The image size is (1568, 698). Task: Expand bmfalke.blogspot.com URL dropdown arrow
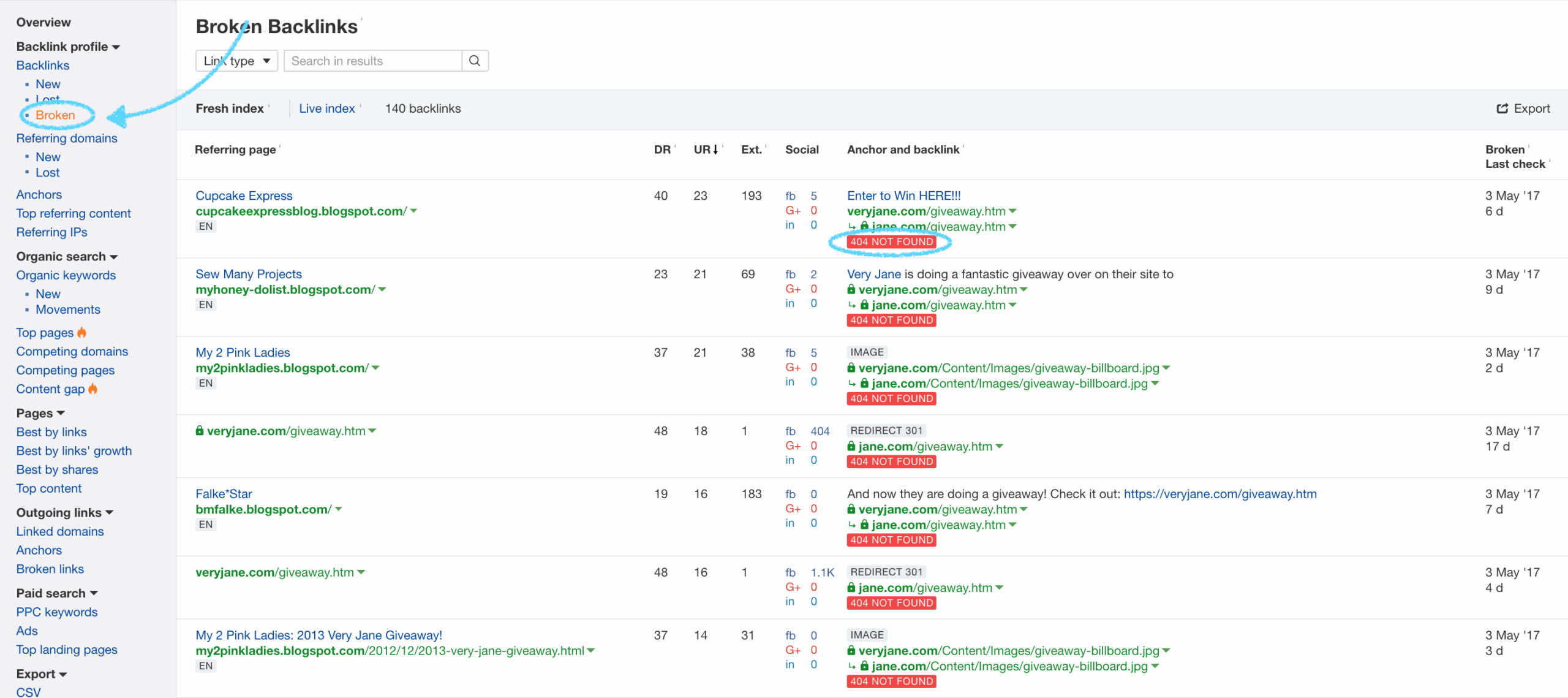pyautogui.click(x=338, y=509)
